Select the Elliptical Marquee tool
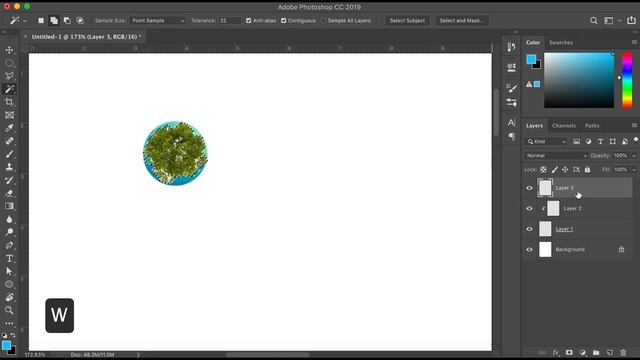Image resolution: width=640 pixels, height=360 pixels. tap(9, 63)
